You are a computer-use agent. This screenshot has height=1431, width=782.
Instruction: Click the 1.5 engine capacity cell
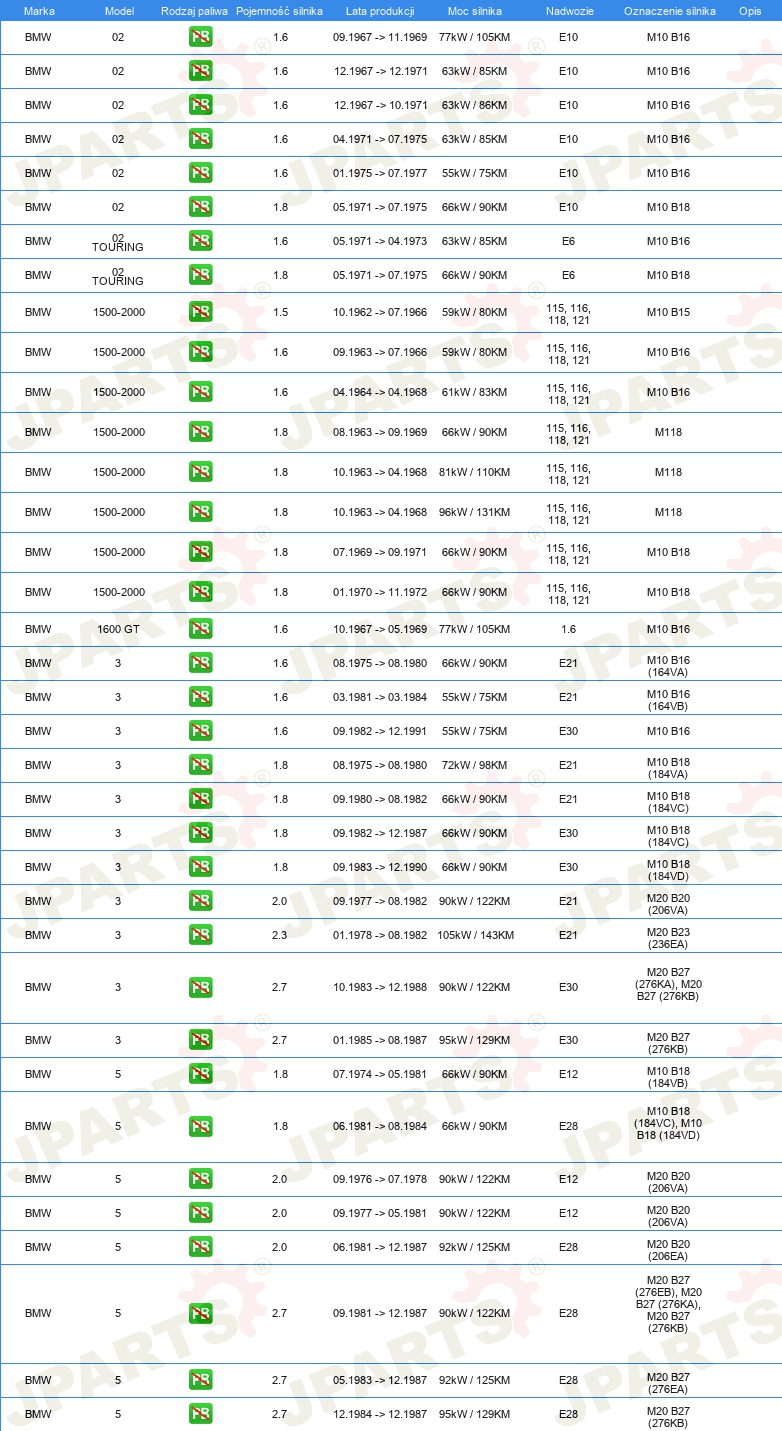(x=280, y=312)
